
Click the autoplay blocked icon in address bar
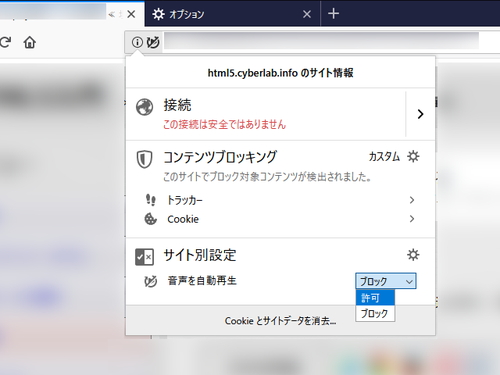pyautogui.click(x=153, y=42)
